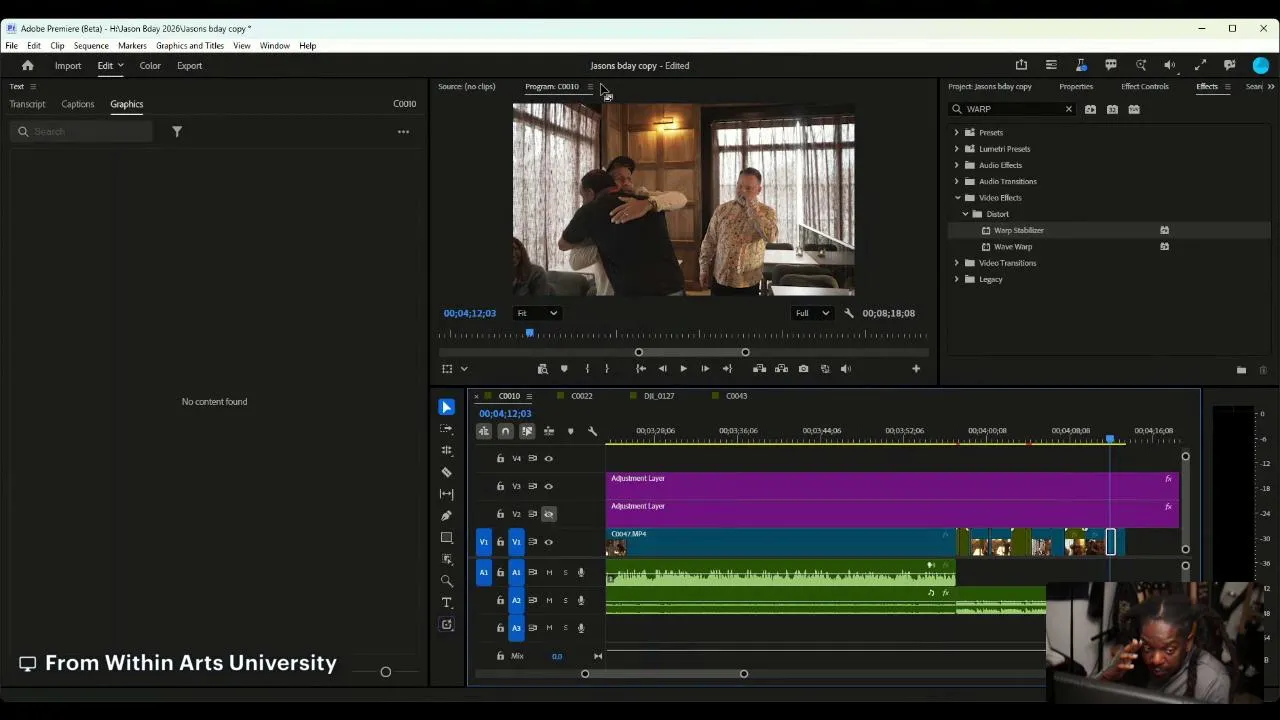Select the Pen tool
This screenshot has width=1280, height=720.
pyautogui.click(x=447, y=516)
